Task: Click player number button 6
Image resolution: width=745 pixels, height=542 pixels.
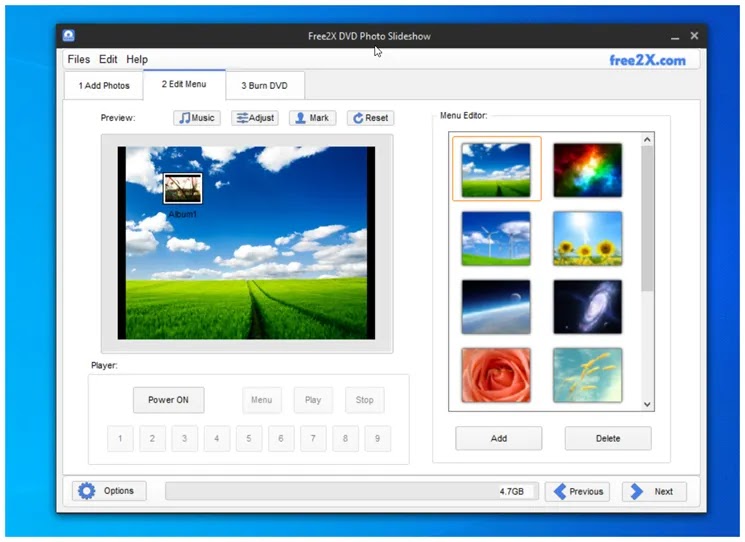Action: (x=281, y=438)
